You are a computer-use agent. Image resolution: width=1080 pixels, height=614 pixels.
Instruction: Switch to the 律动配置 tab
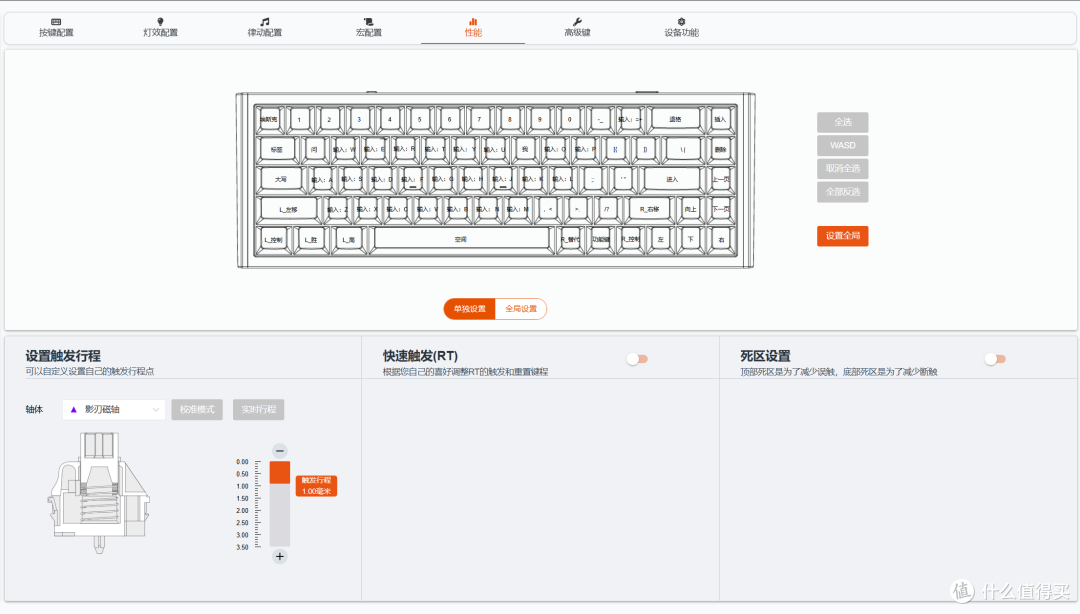point(264,28)
